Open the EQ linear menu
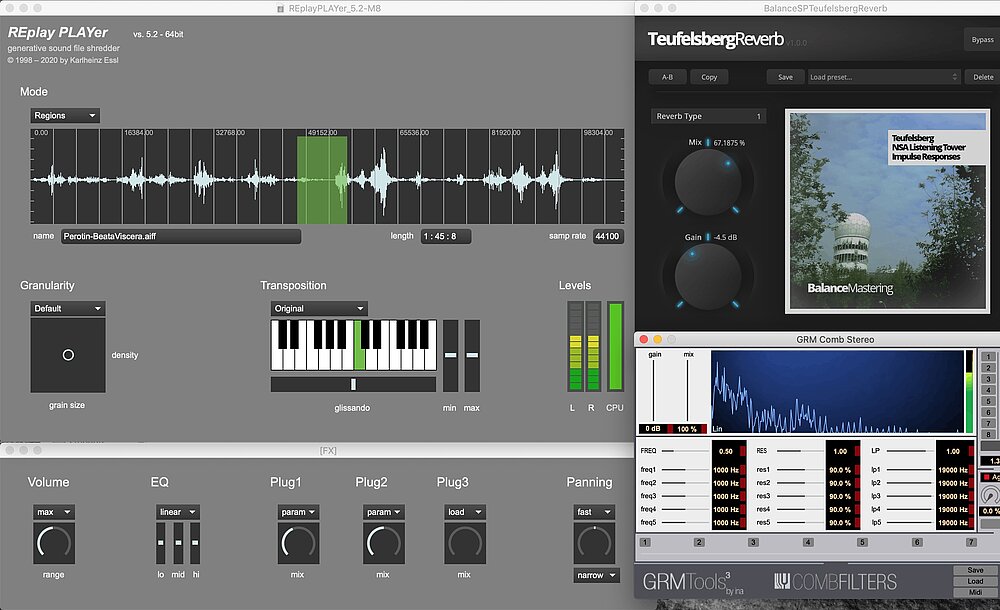Image resolution: width=1000 pixels, height=610 pixels. pos(177,512)
